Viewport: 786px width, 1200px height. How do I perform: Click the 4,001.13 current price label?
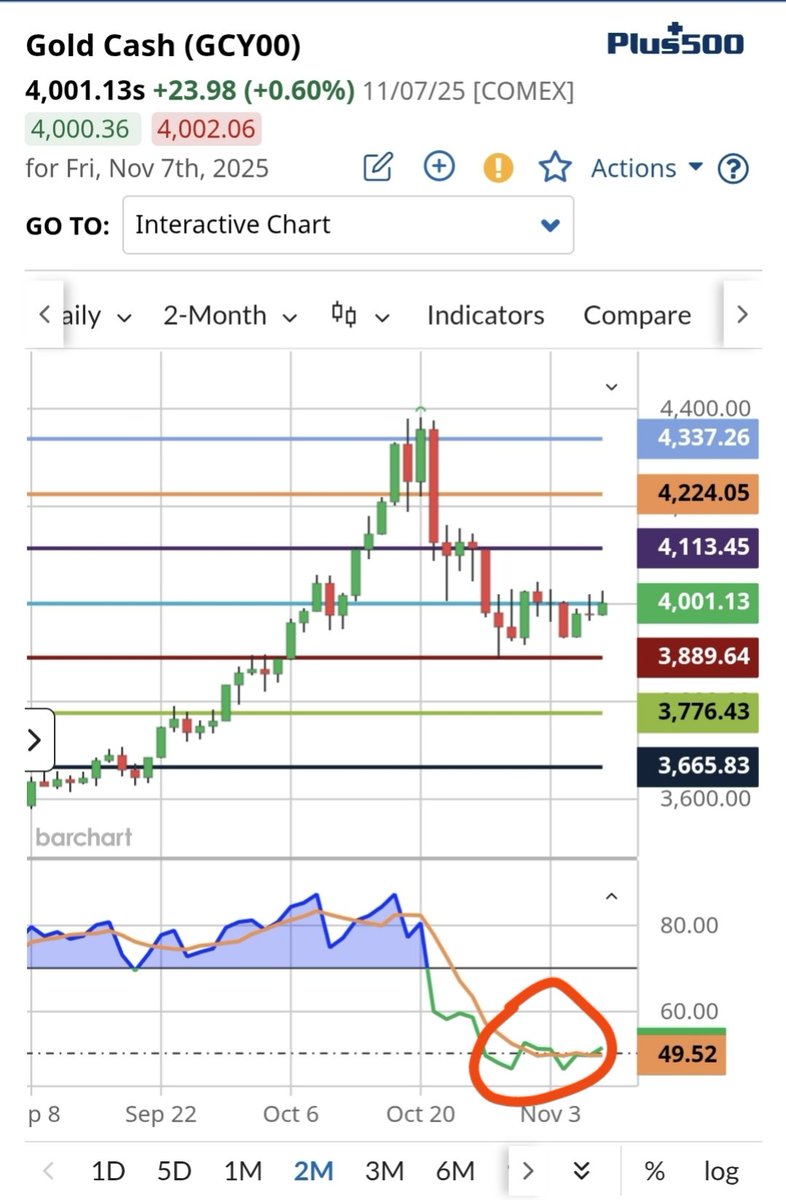pyautogui.click(x=697, y=603)
